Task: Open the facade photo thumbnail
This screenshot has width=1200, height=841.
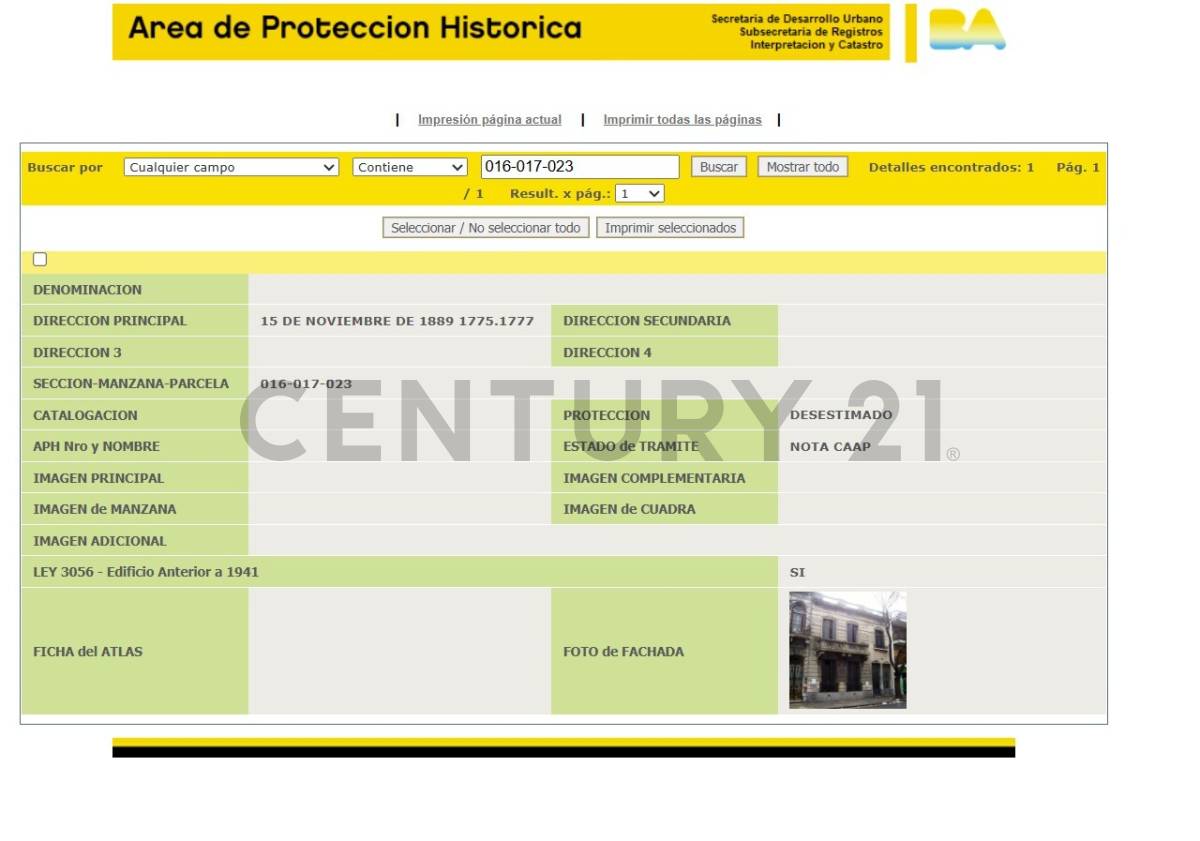Action: tap(847, 650)
